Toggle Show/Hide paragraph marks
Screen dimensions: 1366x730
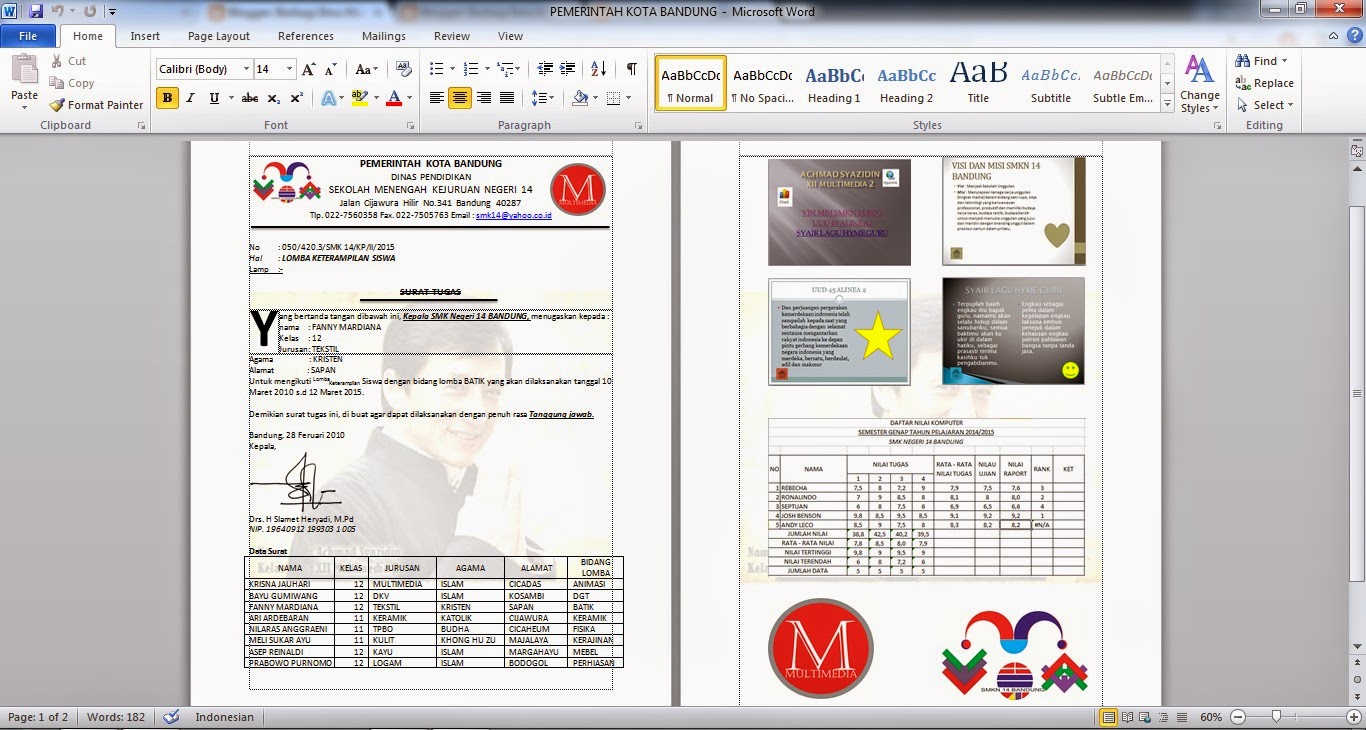point(631,69)
